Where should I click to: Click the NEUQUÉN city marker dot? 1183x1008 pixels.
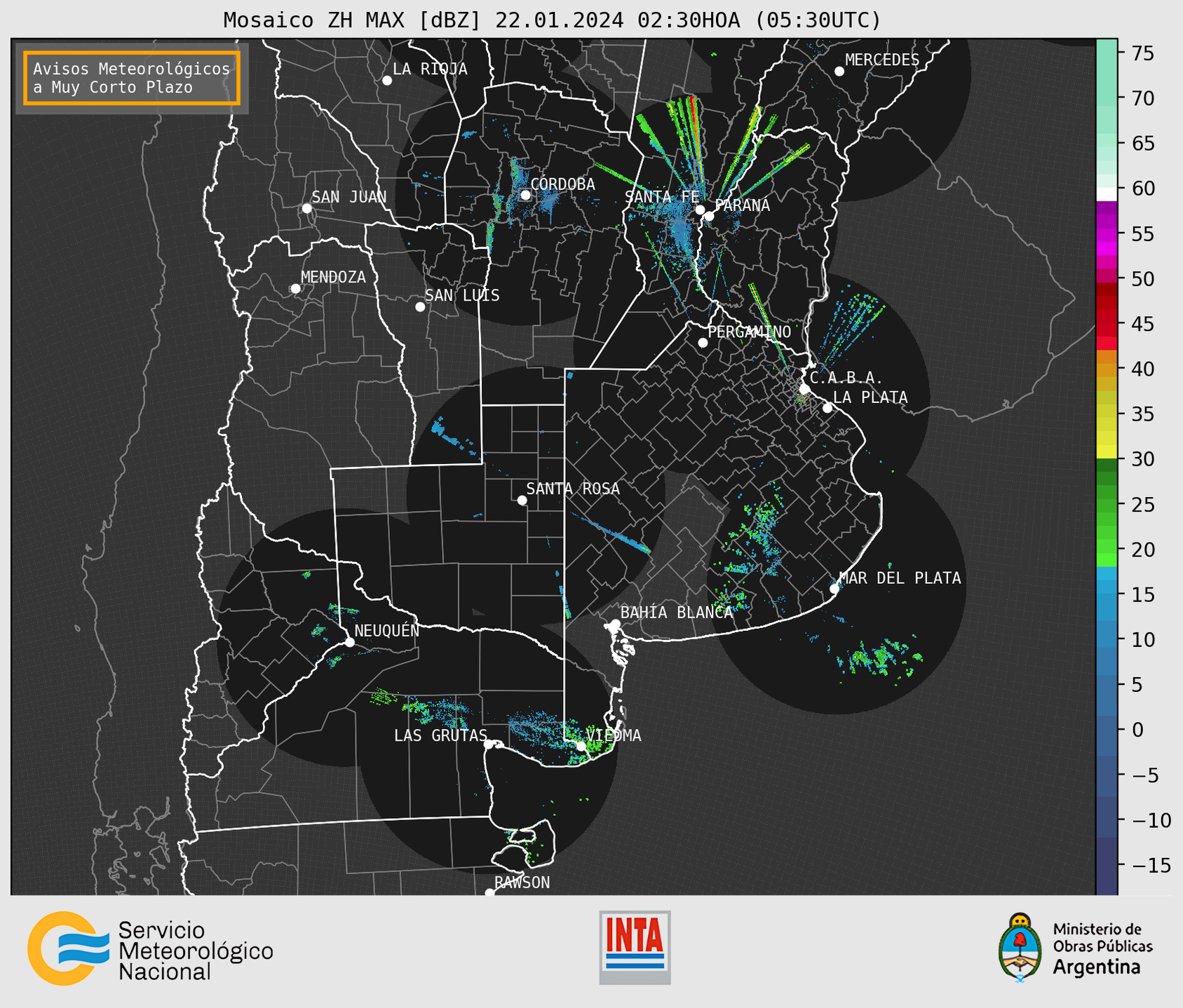(x=349, y=642)
